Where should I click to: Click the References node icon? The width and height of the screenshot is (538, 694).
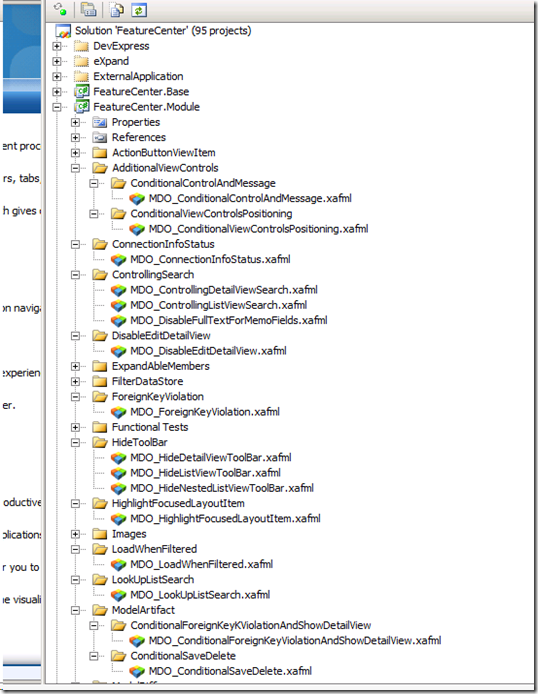click(x=100, y=138)
